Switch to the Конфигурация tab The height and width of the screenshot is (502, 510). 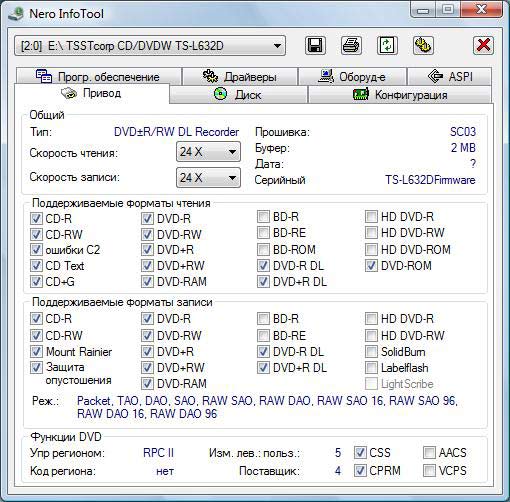click(x=400, y=95)
